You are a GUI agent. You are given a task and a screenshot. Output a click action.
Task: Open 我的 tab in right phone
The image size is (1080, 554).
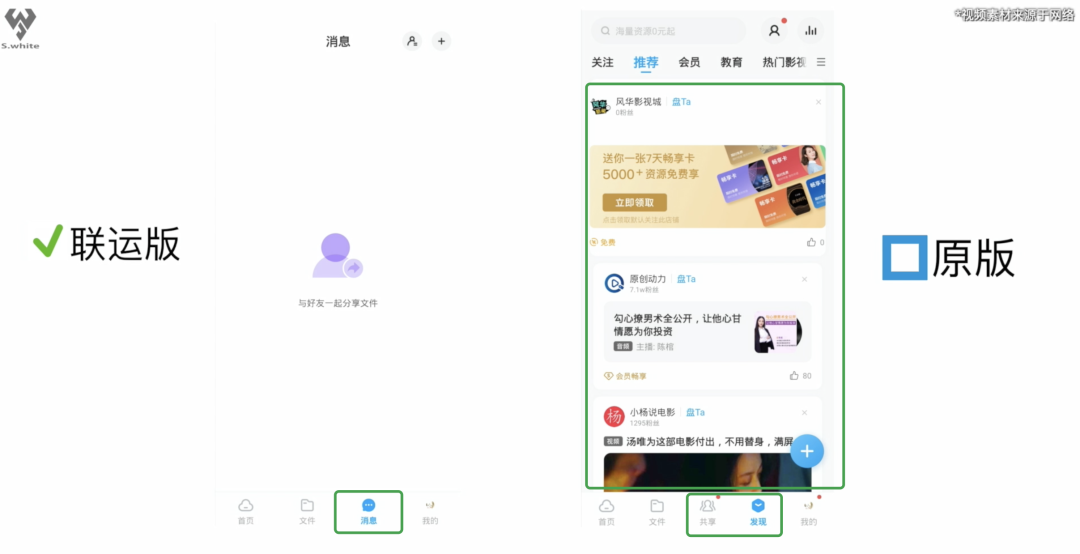[809, 513]
